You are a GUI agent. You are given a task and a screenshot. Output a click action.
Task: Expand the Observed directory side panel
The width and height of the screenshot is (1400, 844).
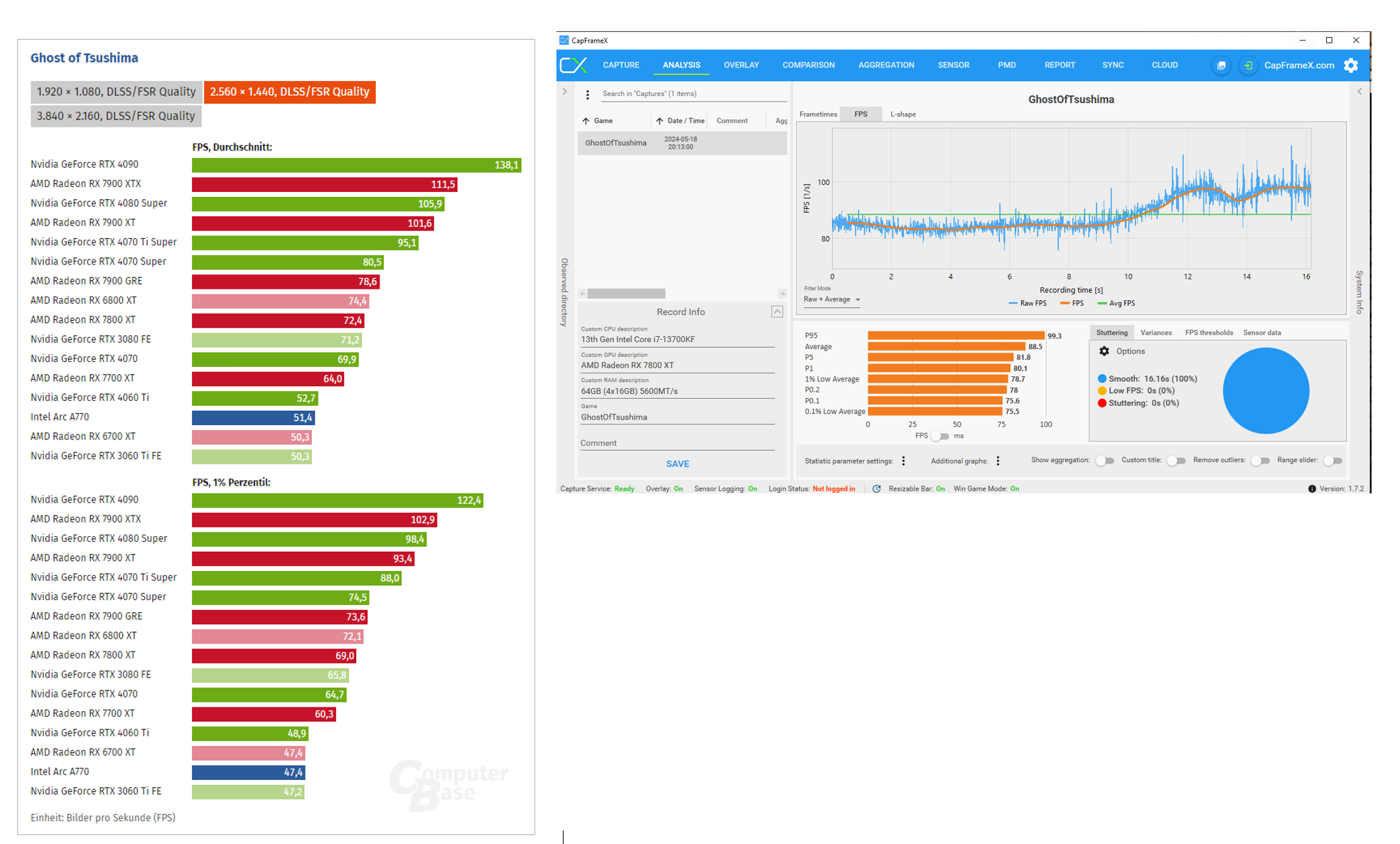point(565,92)
